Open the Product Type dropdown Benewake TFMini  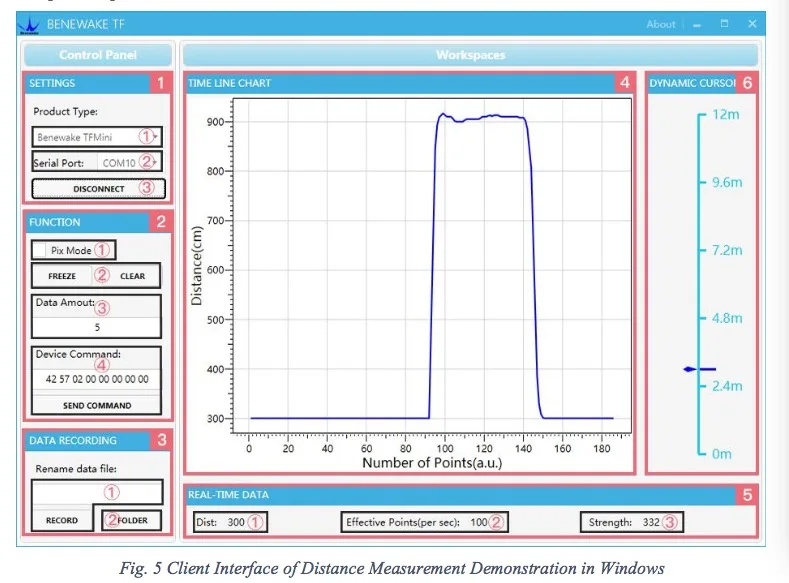pos(97,137)
